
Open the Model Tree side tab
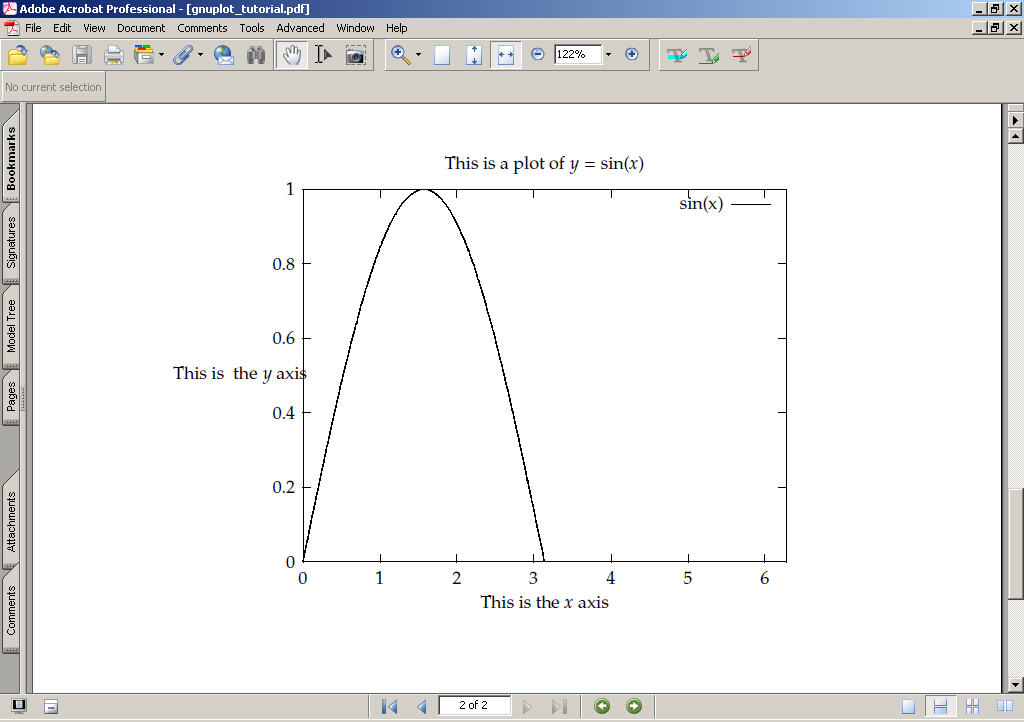point(10,326)
